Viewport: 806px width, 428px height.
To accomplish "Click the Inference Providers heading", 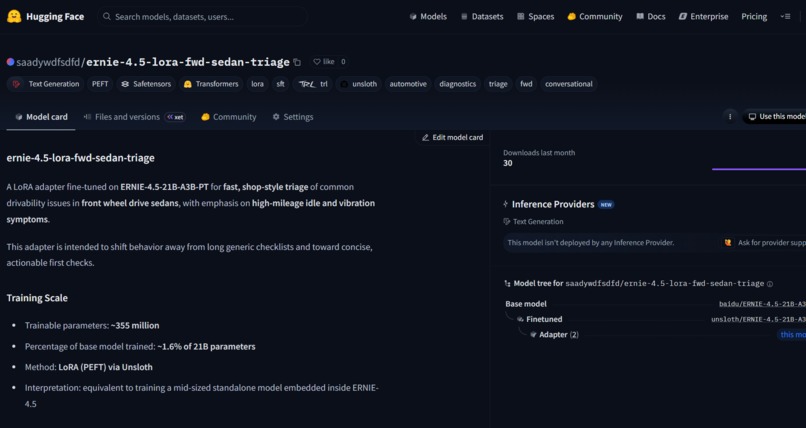I will [x=553, y=204].
